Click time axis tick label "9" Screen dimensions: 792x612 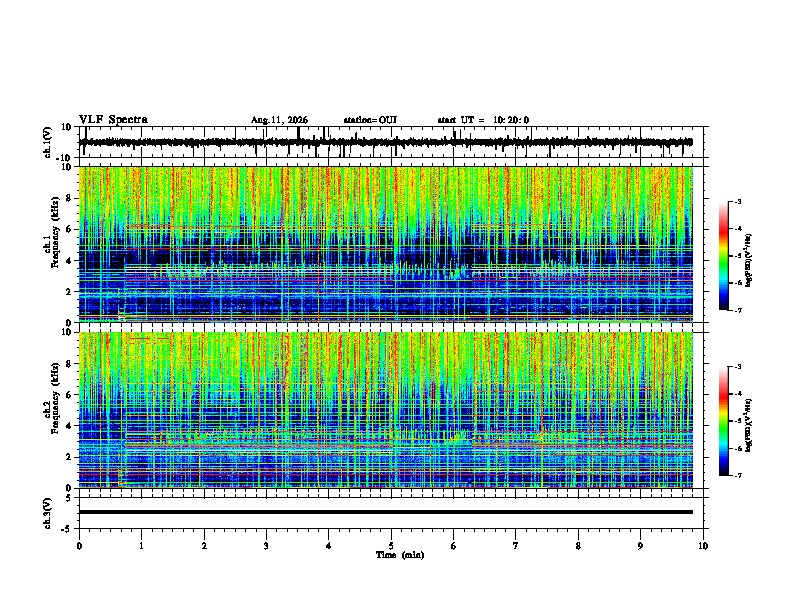[640, 546]
